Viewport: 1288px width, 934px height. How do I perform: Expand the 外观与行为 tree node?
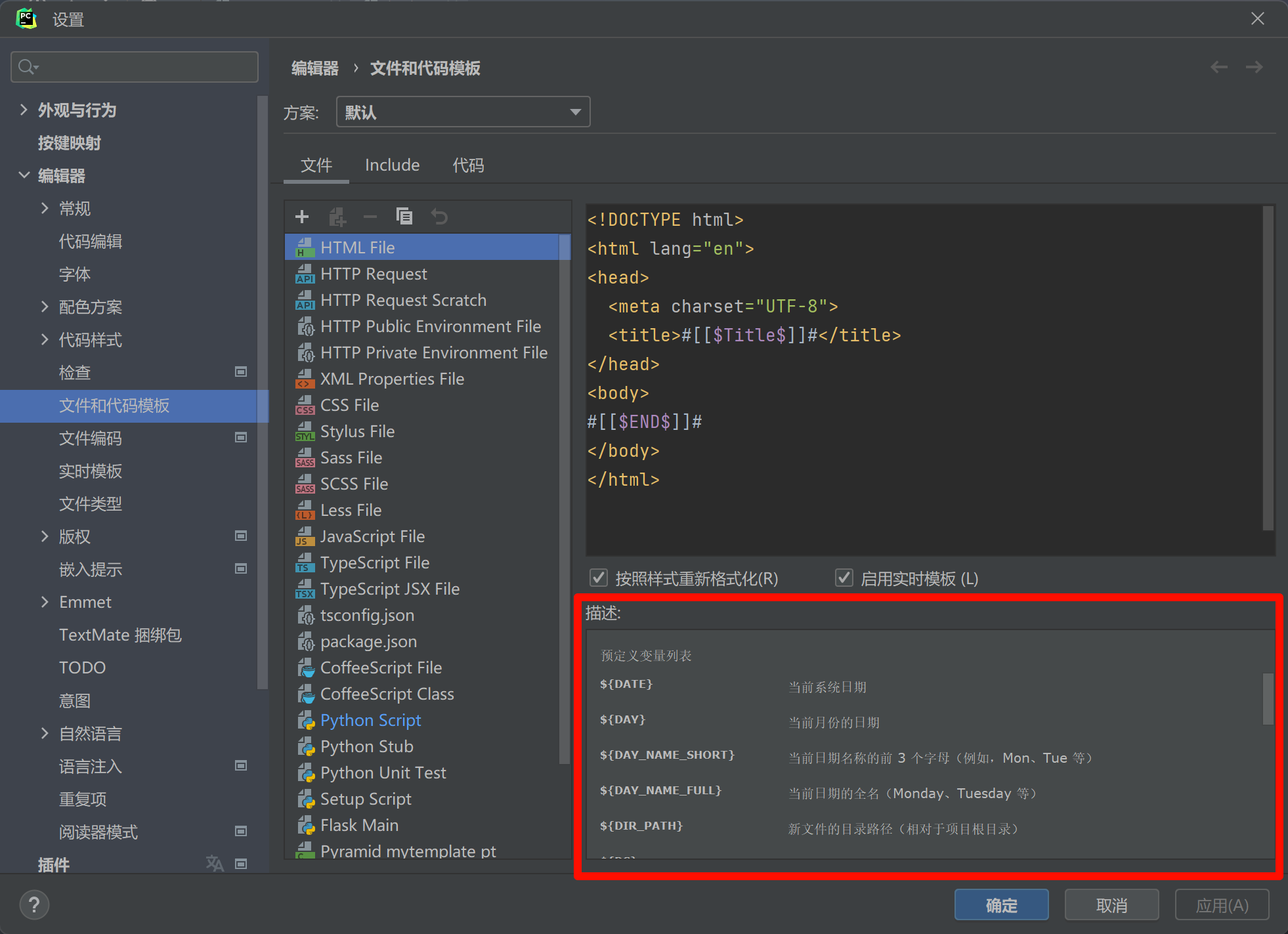click(24, 110)
